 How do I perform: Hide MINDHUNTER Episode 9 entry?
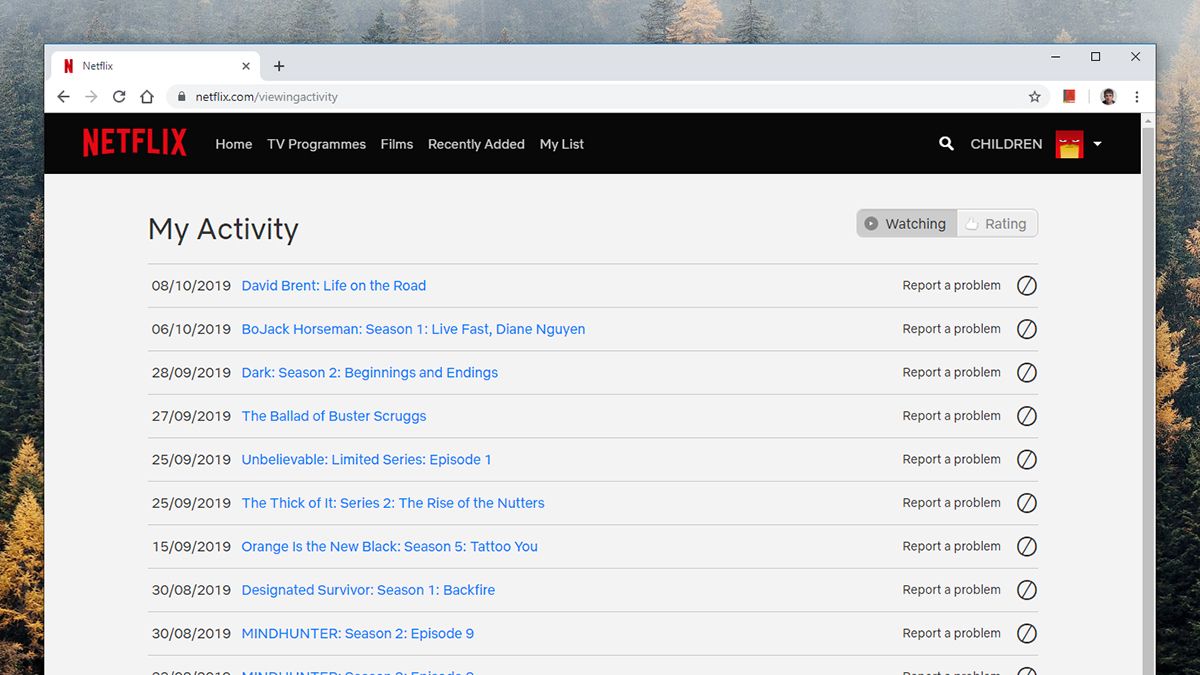click(1027, 634)
